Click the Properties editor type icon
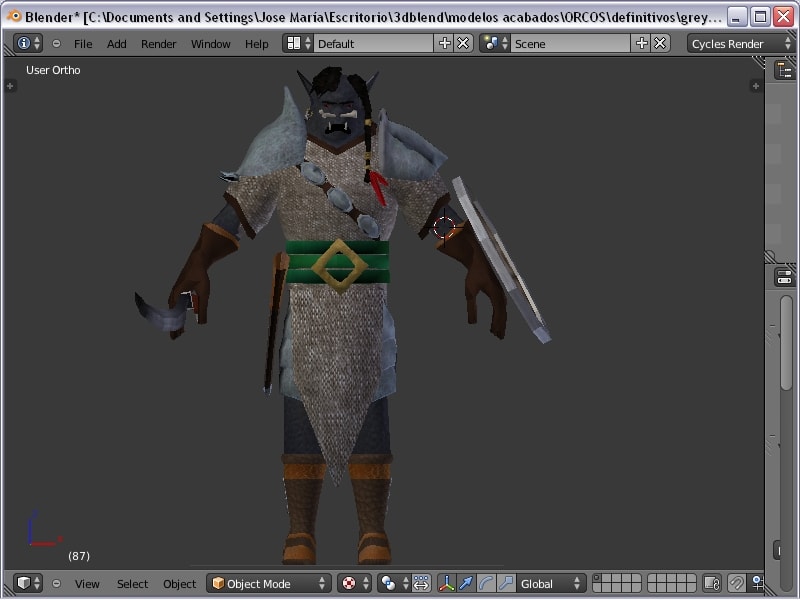800x600 pixels. coord(784,278)
